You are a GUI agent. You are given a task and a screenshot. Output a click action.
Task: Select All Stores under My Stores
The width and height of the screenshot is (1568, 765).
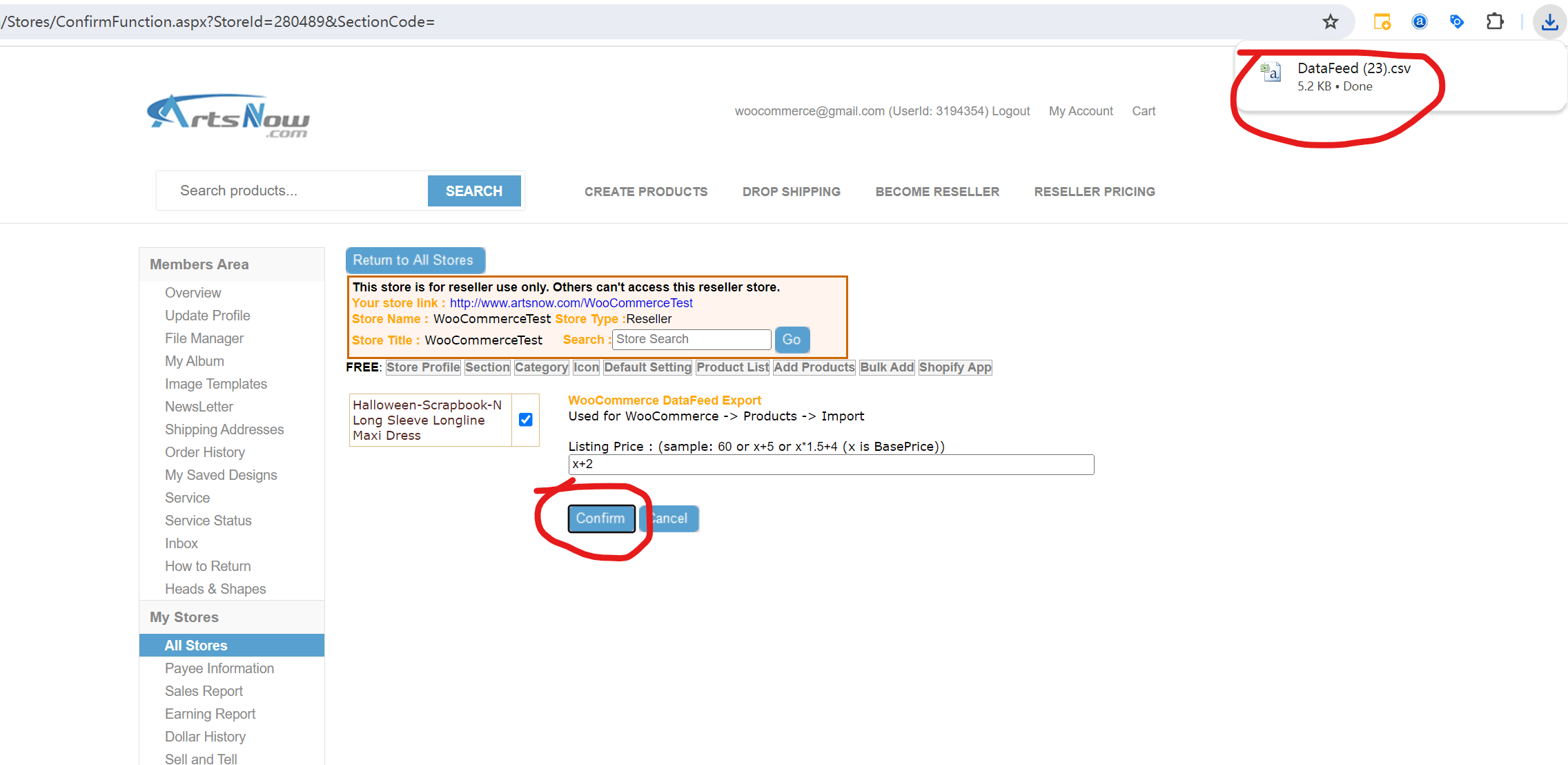point(232,646)
